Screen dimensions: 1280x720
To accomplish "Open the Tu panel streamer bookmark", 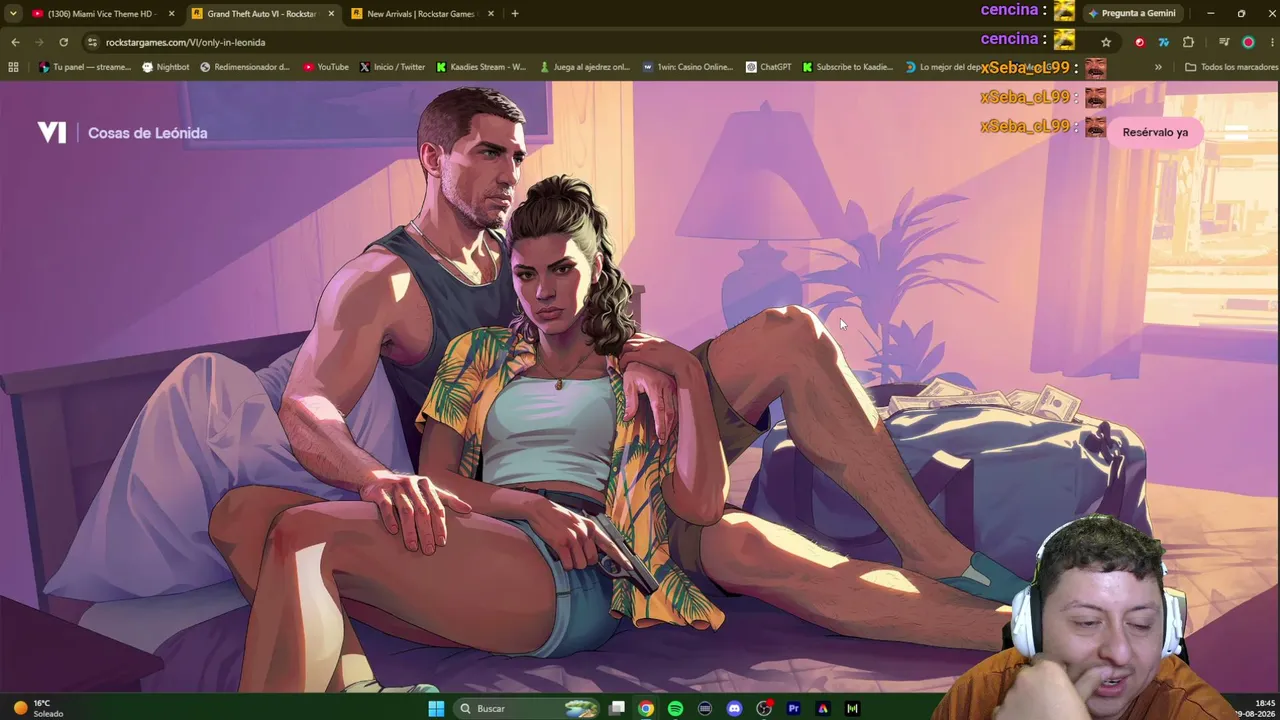I will (x=85, y=67).
